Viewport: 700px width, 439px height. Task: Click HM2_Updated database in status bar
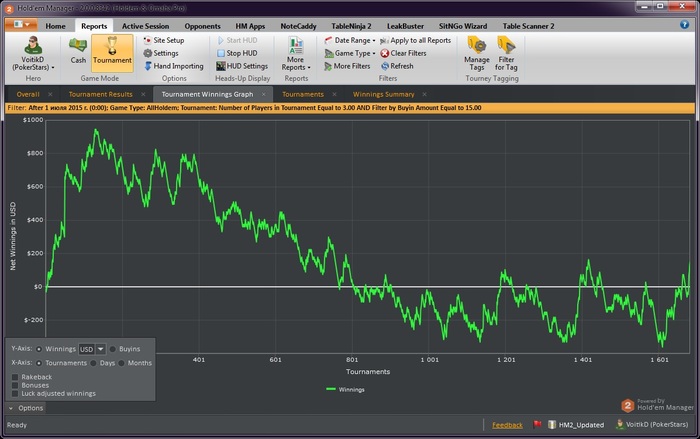point(576,425)
